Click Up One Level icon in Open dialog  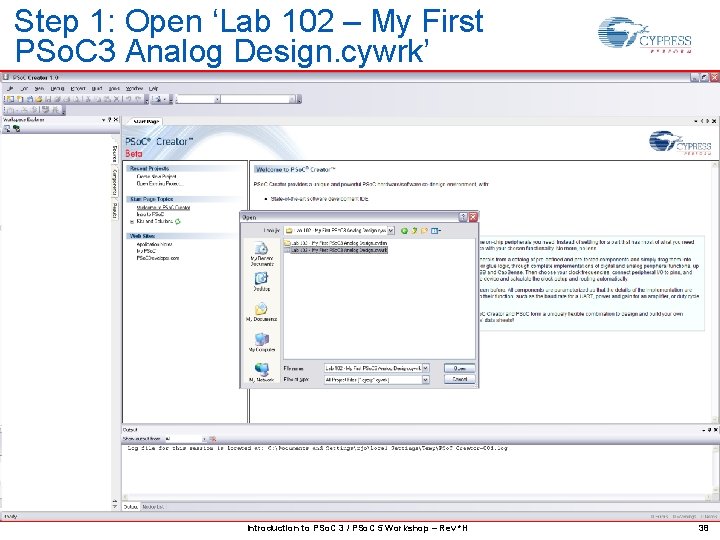click(x=414, y=231)
